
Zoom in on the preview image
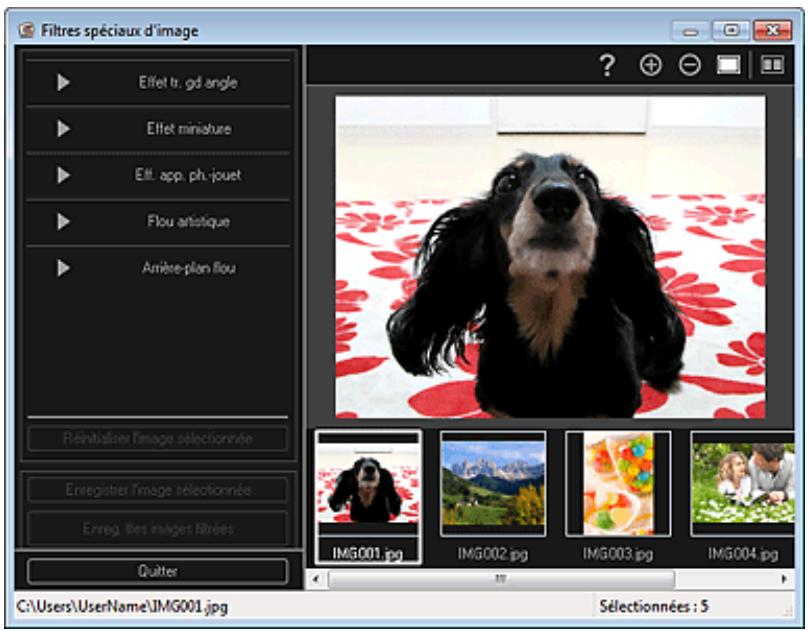pyautogui.click(x=653, y=62)
